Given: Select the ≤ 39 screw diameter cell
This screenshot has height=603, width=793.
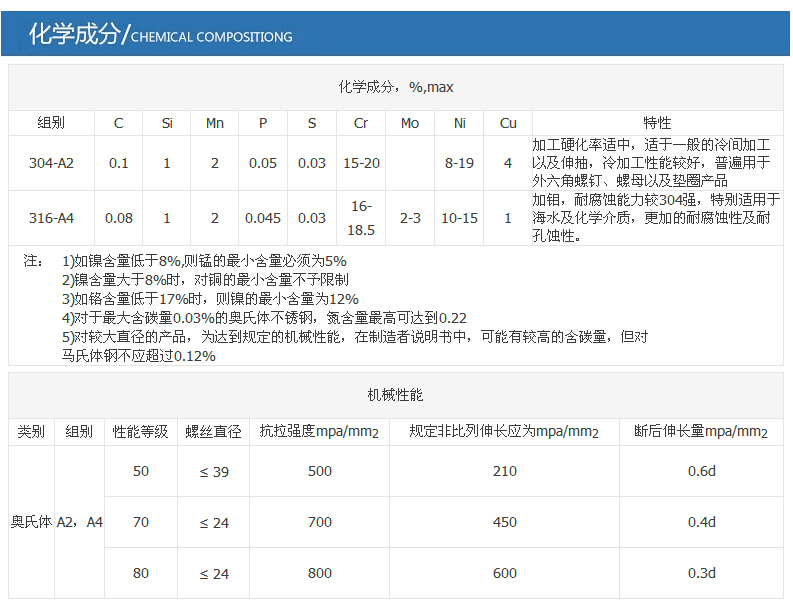Looking at the screenshot, I should pyautogui.click(x=213, y=471).
